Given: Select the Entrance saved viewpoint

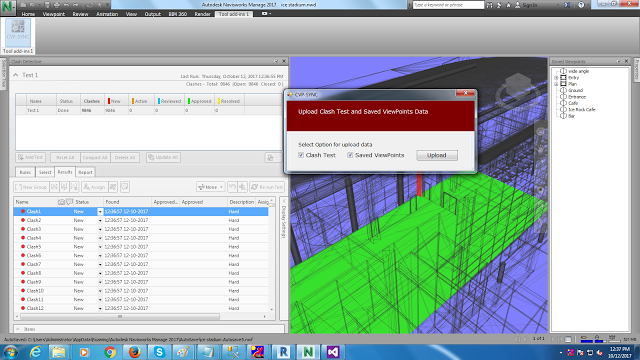Looking at the screenshot, I should coord(577,97).
